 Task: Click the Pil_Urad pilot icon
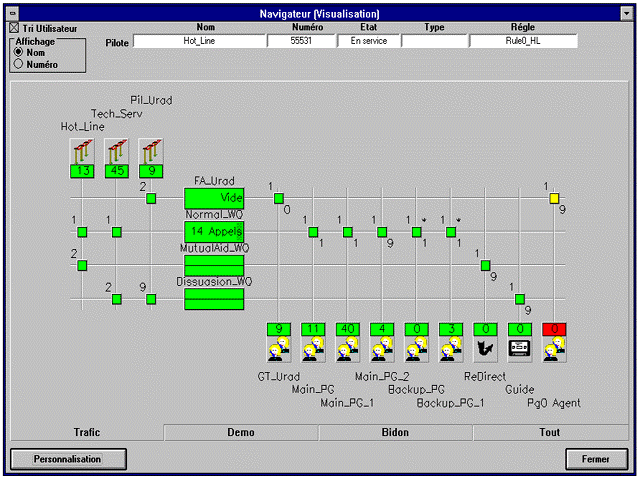point(151,151)
